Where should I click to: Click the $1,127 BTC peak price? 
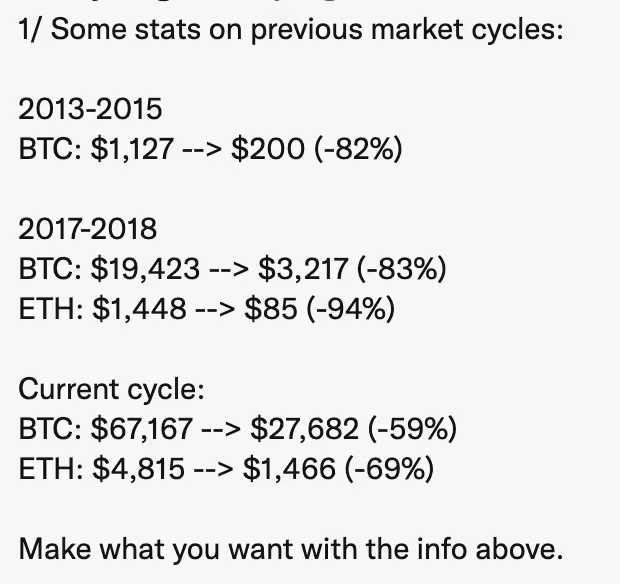pyautogui.click(x=133, y=149)
